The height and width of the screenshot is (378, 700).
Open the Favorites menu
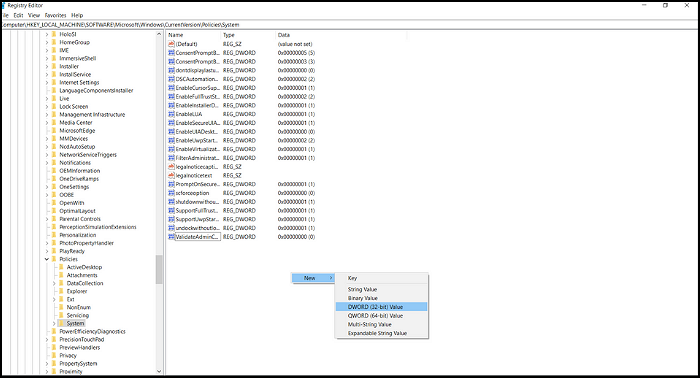55,15
